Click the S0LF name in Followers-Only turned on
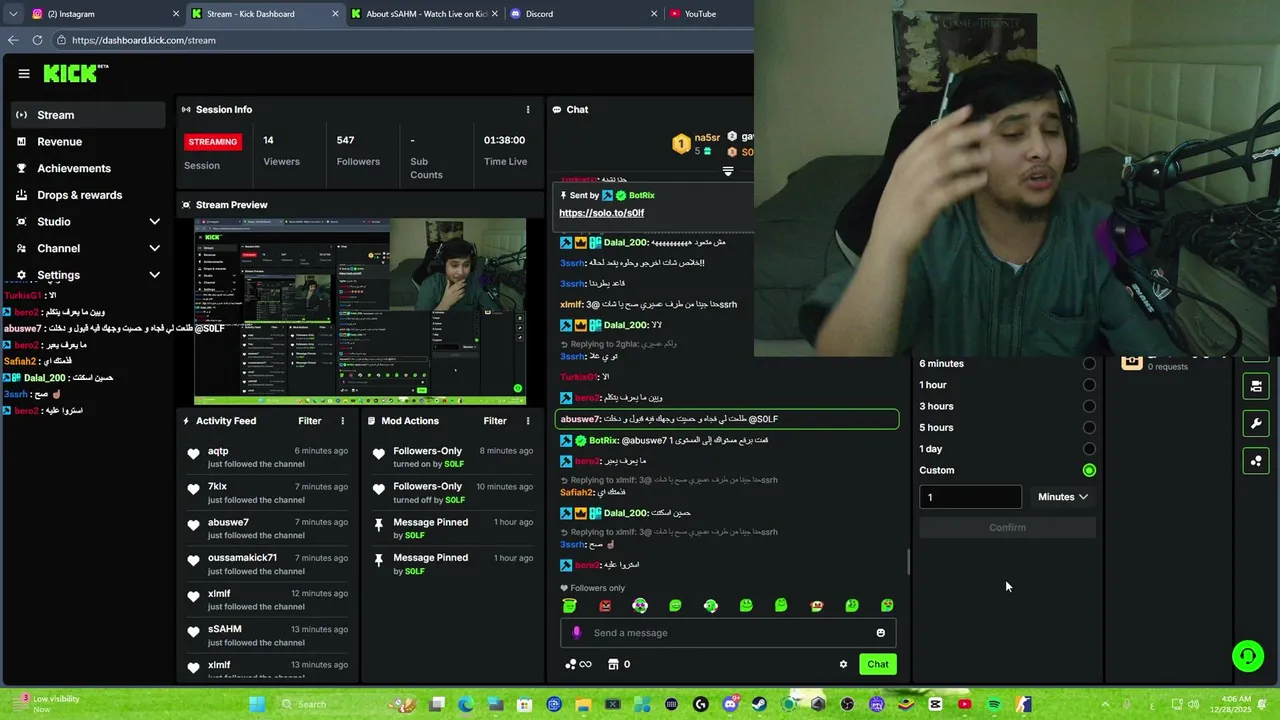Image resolution: width=1280 pixels, height=720 pixels. click(454, 464)
